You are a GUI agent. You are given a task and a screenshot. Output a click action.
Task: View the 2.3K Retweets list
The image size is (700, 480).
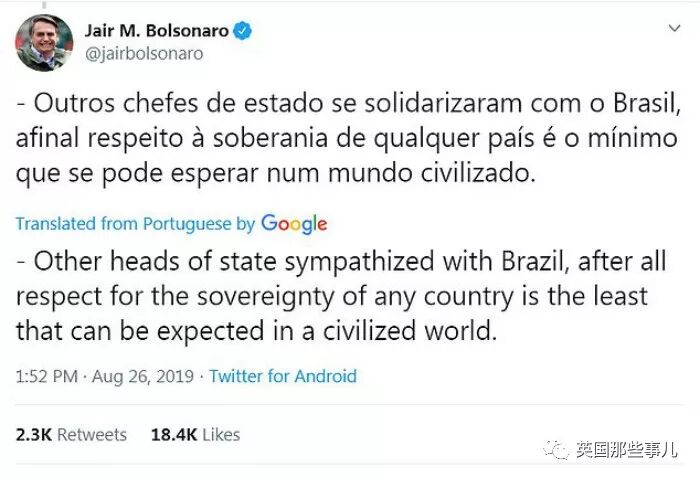coord(71,434)
